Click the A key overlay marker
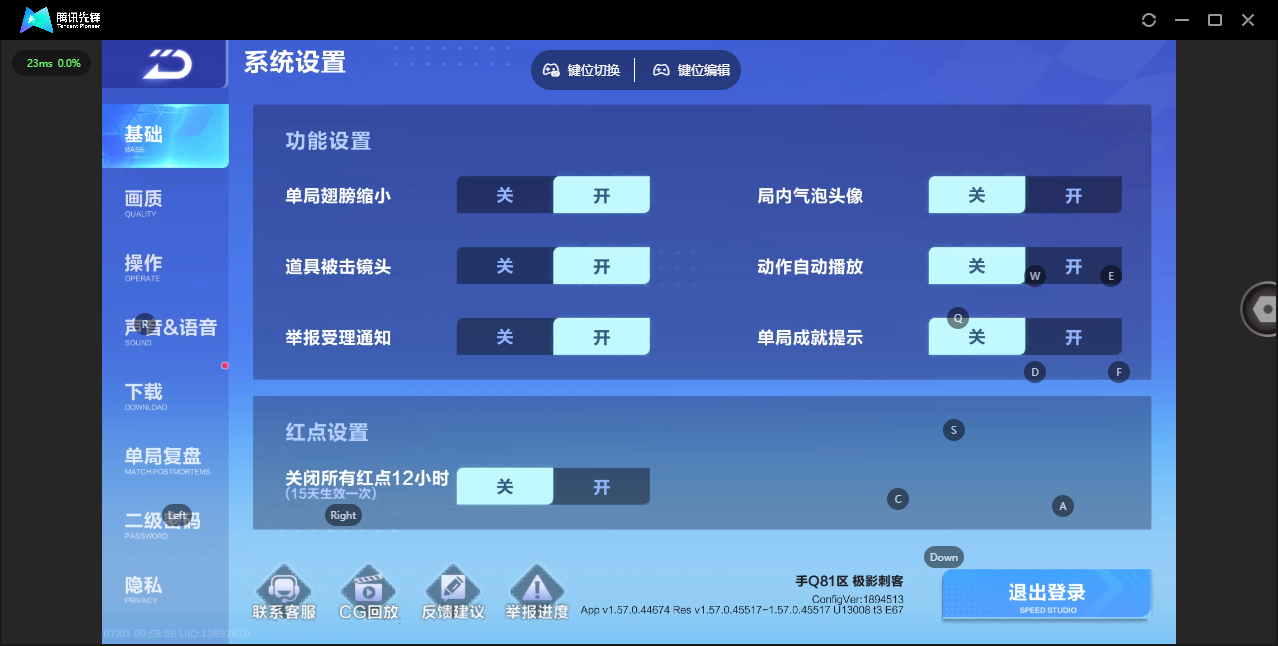This screenshot has height=646, width=1278. click(x=1063, y=506)
